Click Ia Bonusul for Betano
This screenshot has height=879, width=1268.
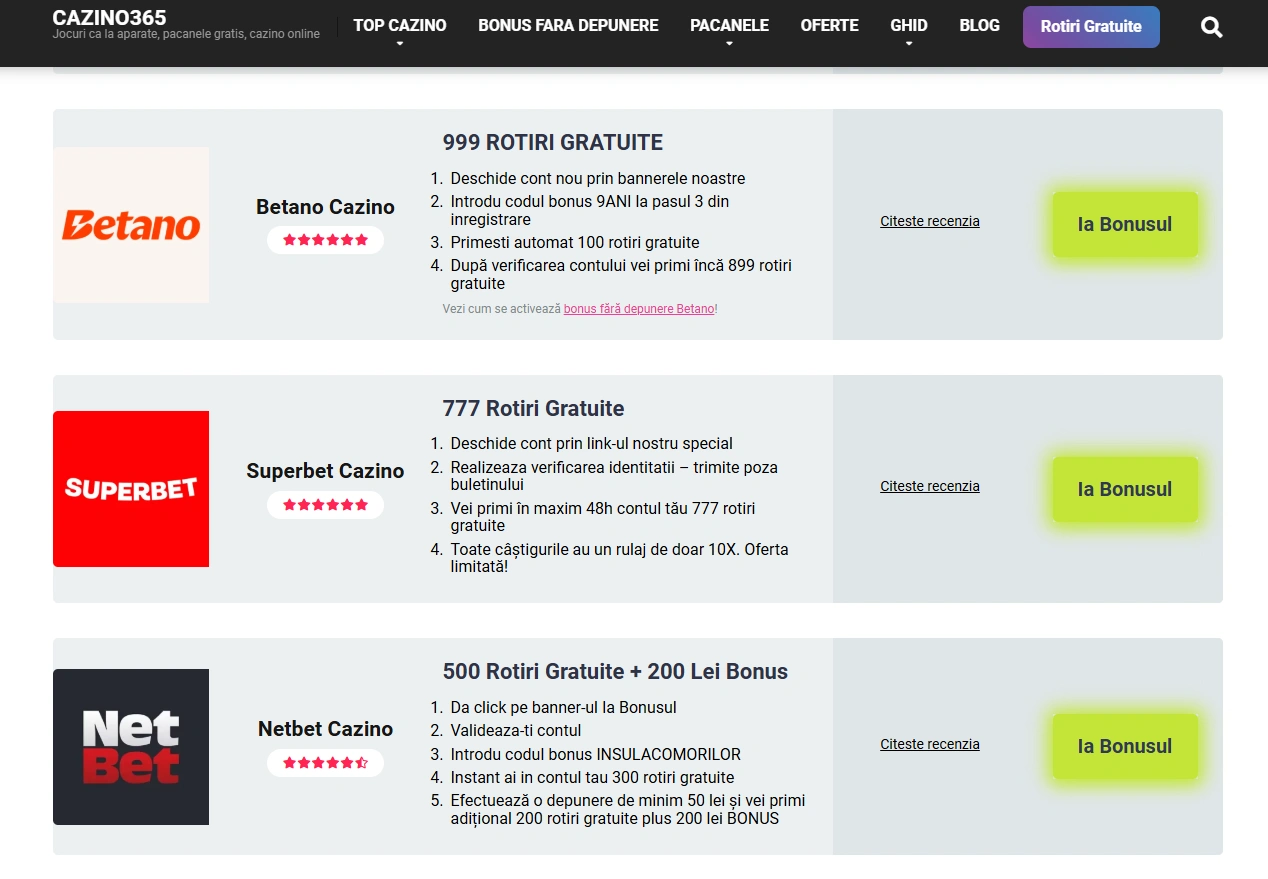1125,224
